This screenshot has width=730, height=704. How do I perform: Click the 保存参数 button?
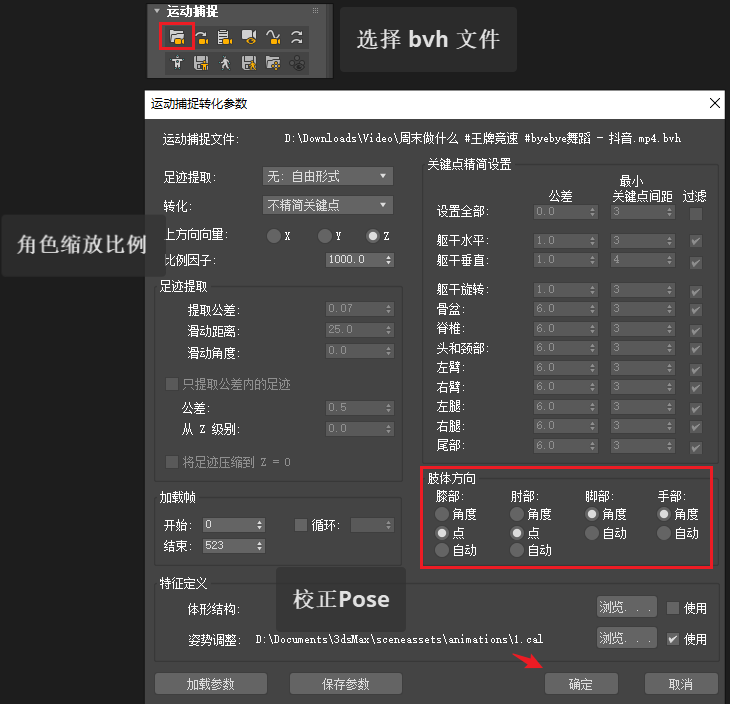coord(345,684)
